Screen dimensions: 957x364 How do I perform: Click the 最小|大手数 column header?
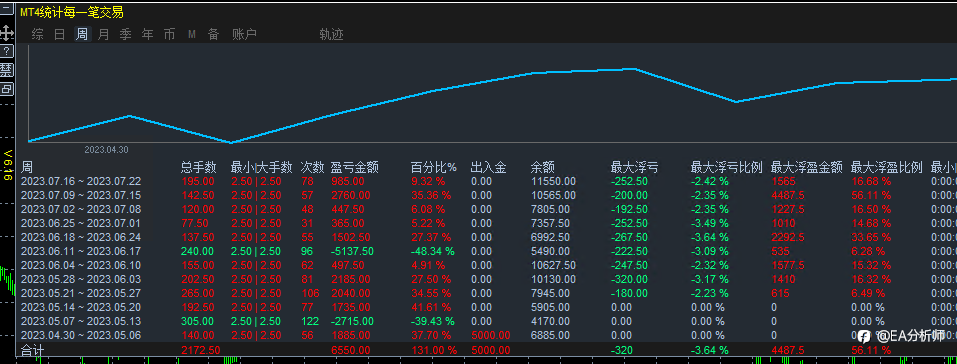tap(261, 167)
